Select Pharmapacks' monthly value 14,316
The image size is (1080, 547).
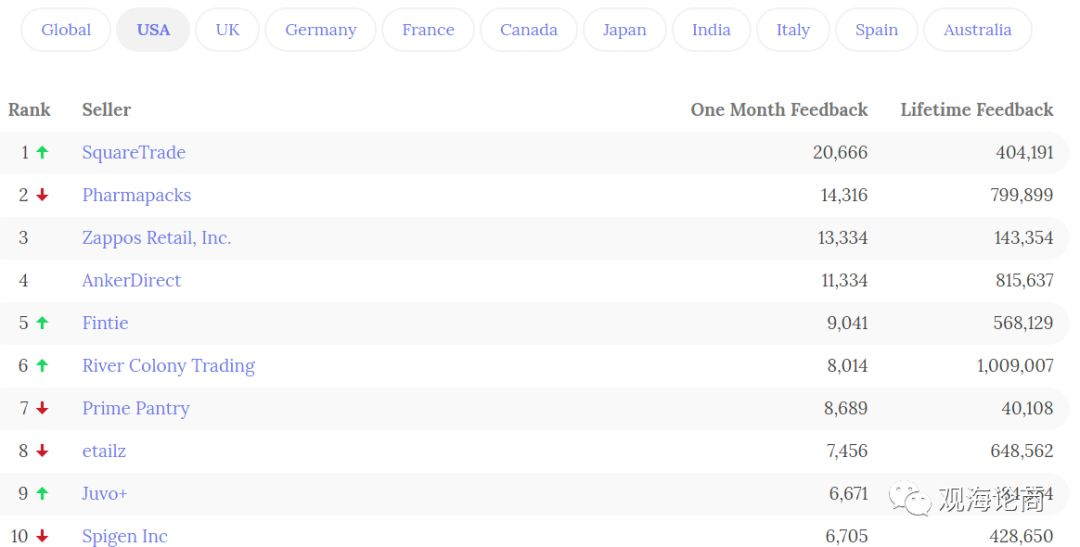(844, 195)
